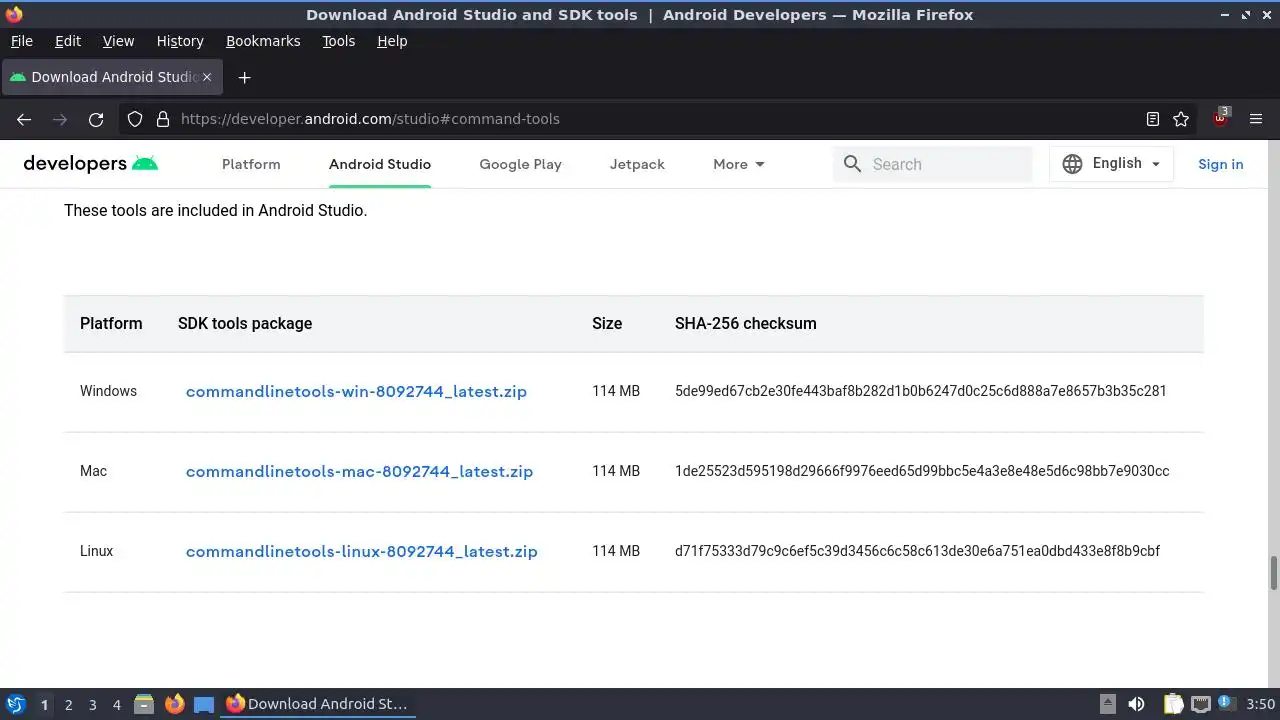Open the Firefox hamburger application menu

pos(1256,119)
